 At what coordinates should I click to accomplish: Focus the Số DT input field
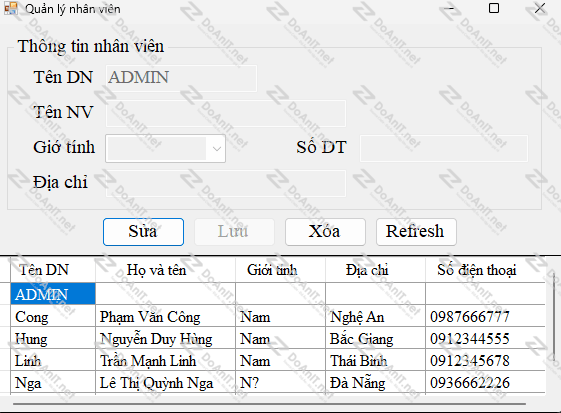tap(444, 148)
